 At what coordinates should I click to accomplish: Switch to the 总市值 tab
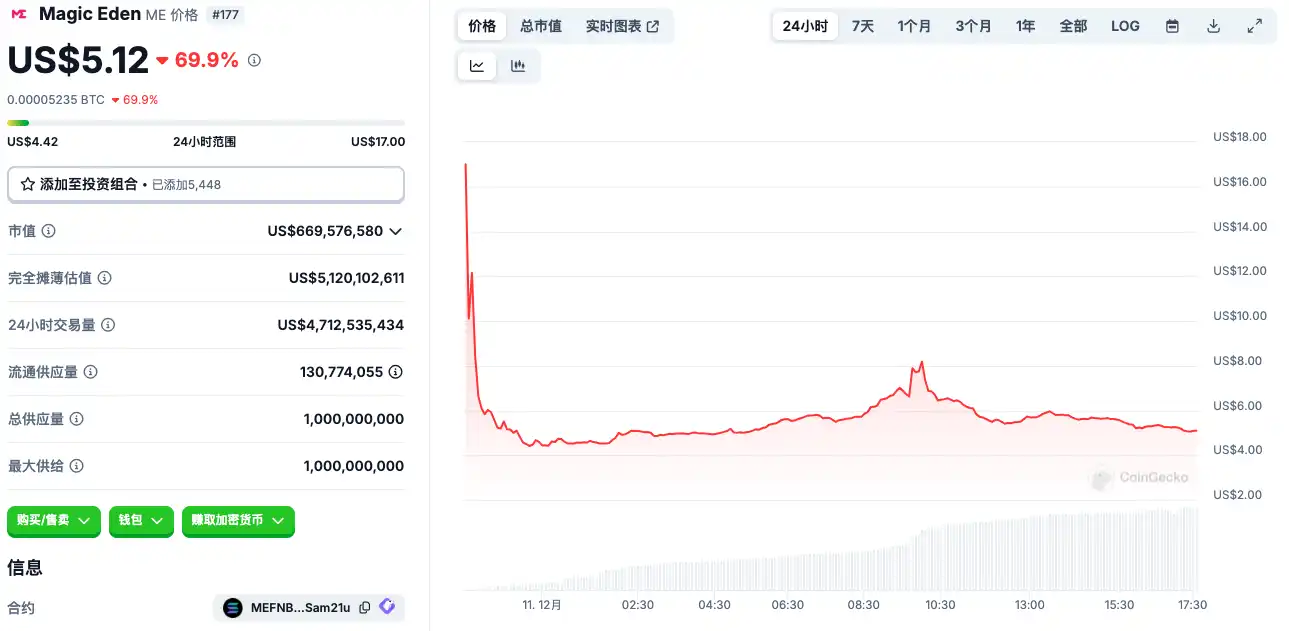pyautogui.click(x=540, y=26)
